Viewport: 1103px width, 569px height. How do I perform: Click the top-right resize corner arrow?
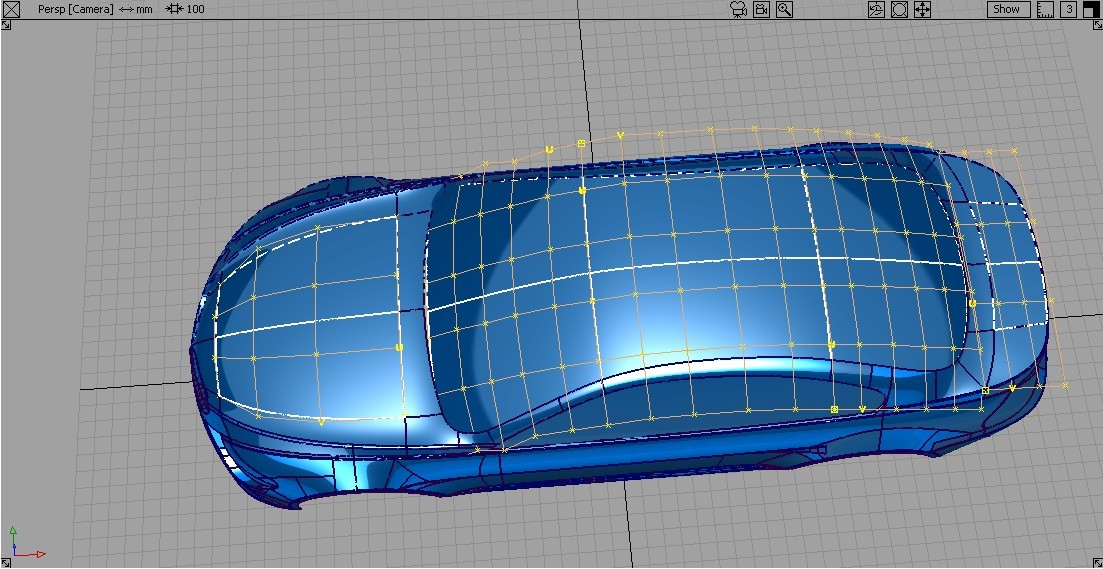pyautogui.click(x=1097, y=25)
